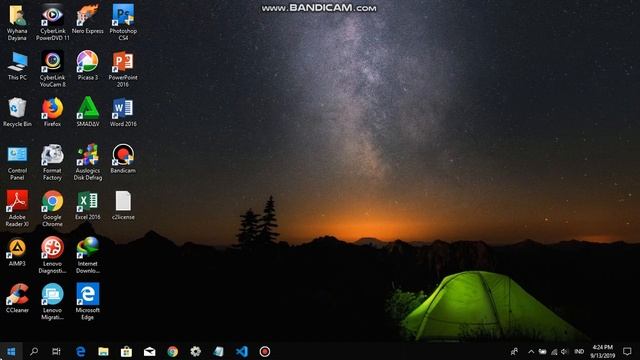Screen dimensions: 640x360
Task: Select the CyberLink YouCam 8 shortcut
Action: pos(53,69)
